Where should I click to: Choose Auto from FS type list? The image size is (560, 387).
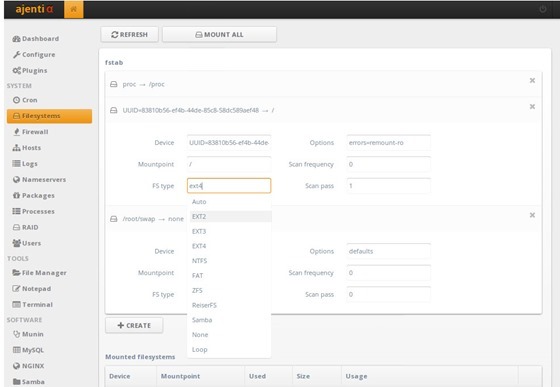pyautogui.click(x=229, y=202)
